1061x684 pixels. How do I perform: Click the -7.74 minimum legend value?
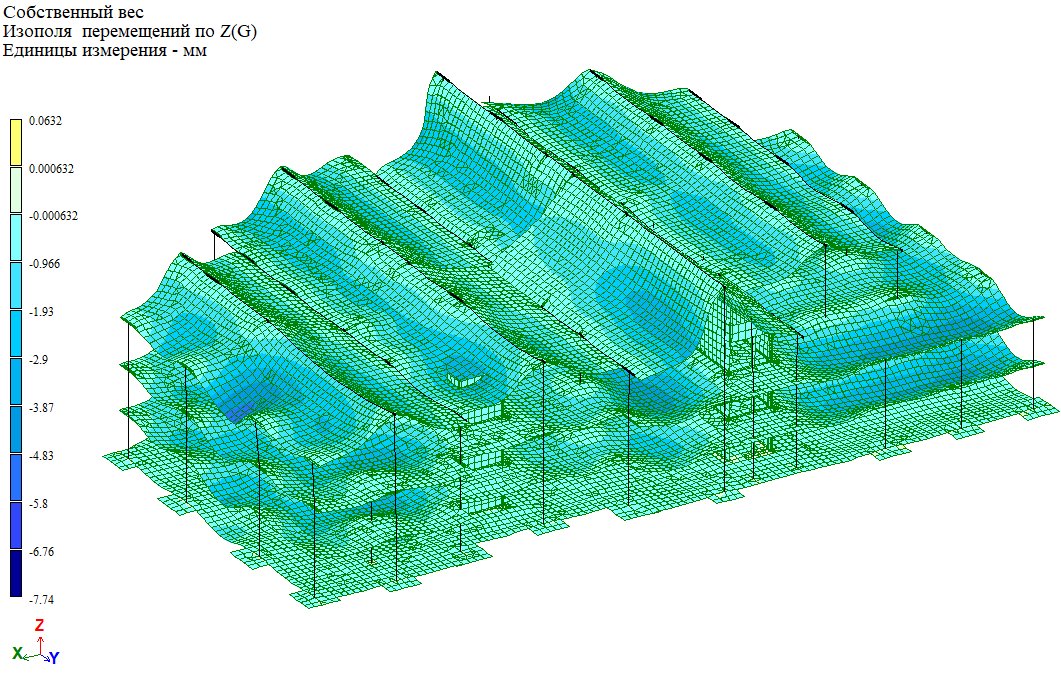tap(44, 599)
